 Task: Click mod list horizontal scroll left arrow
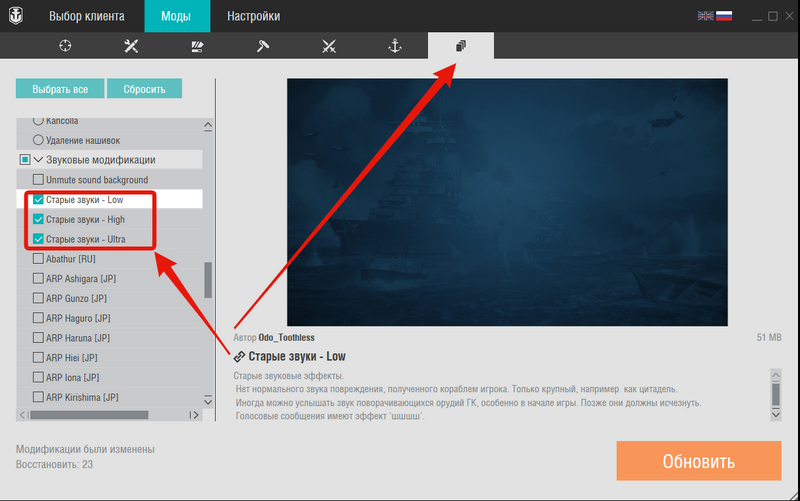click(x=22, y=415)
